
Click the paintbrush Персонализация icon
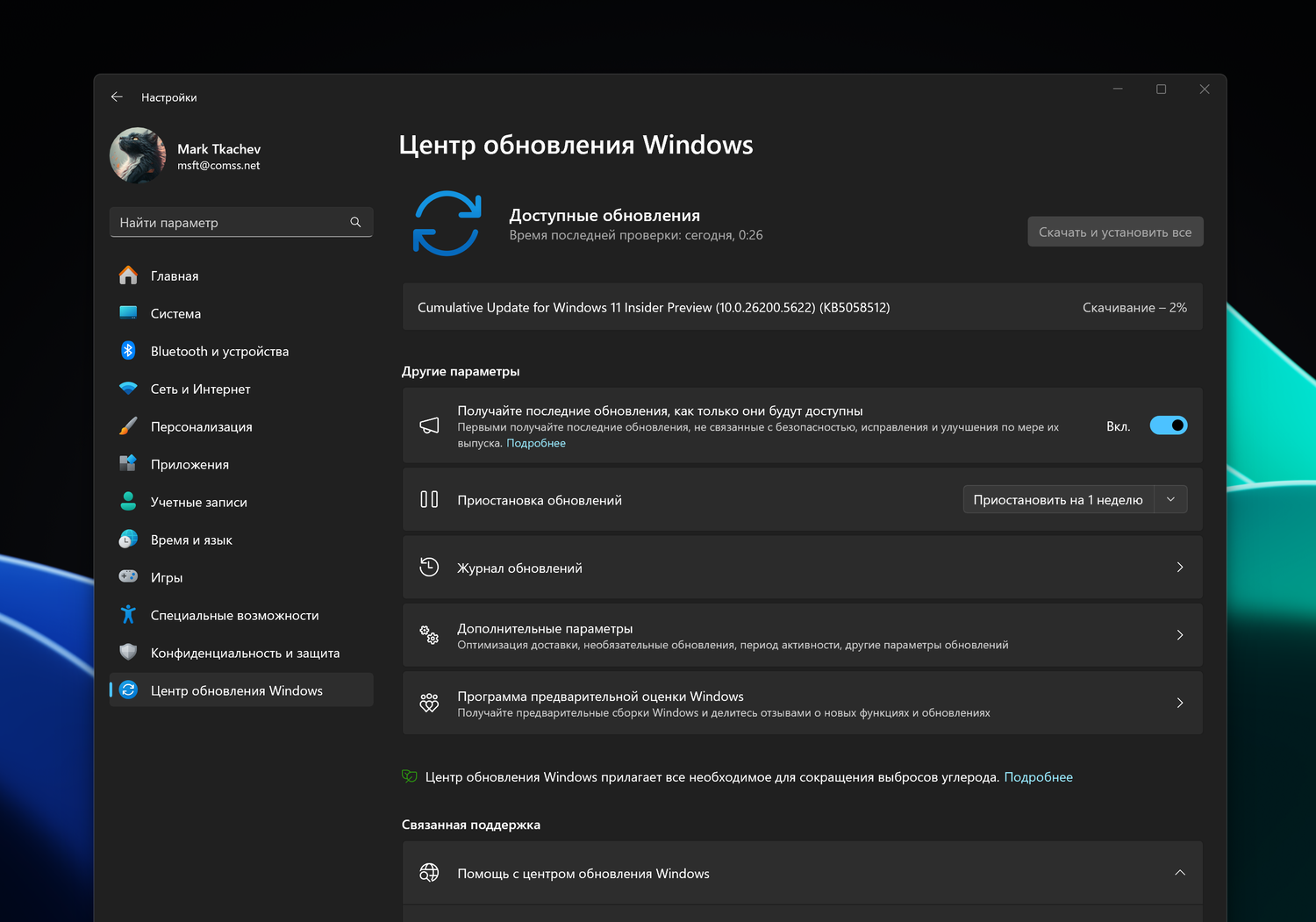[x=128, y=426]
